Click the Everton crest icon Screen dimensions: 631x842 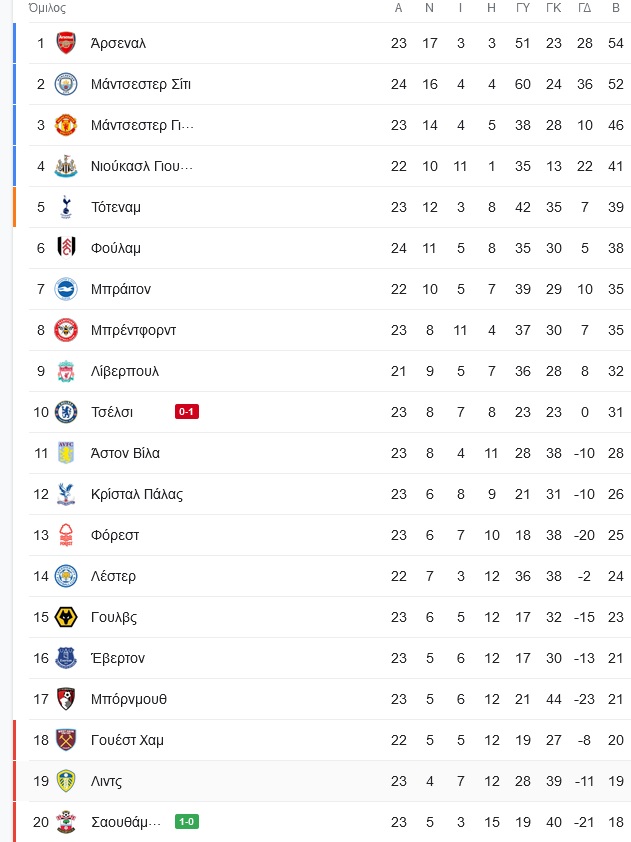click(x=66, y=658)
